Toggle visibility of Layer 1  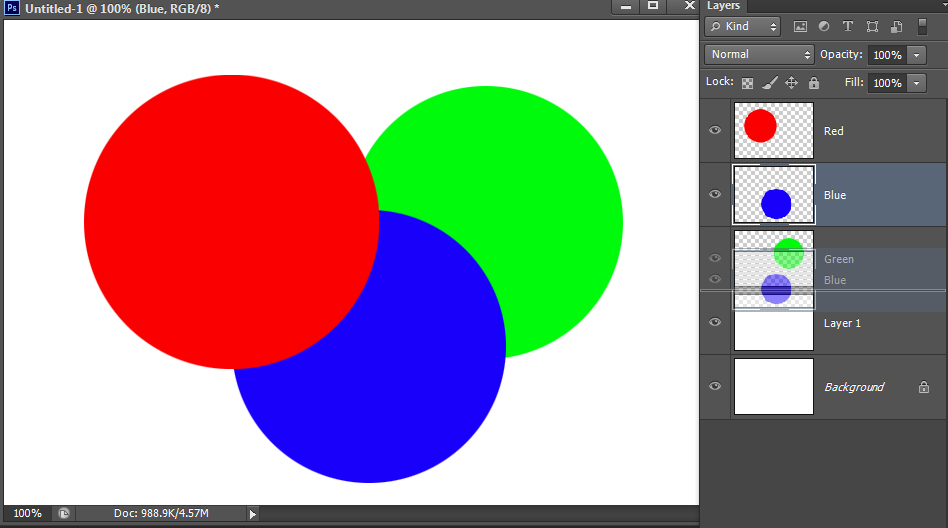(715, 323)
